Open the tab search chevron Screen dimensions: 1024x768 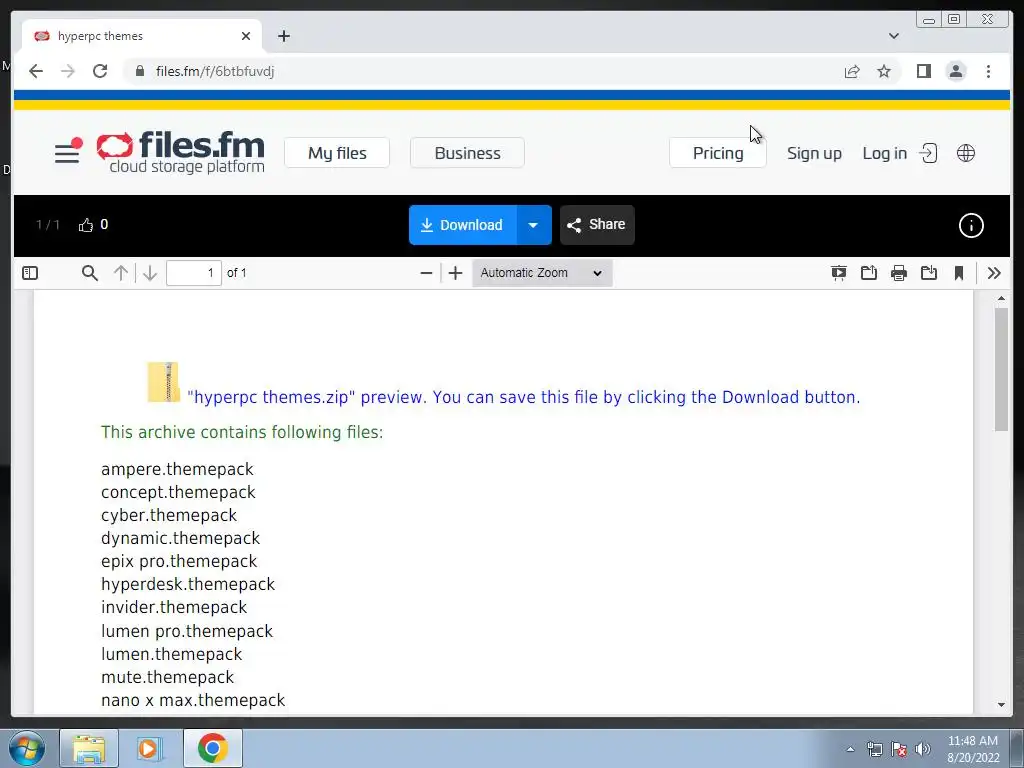tap(894, 37)
